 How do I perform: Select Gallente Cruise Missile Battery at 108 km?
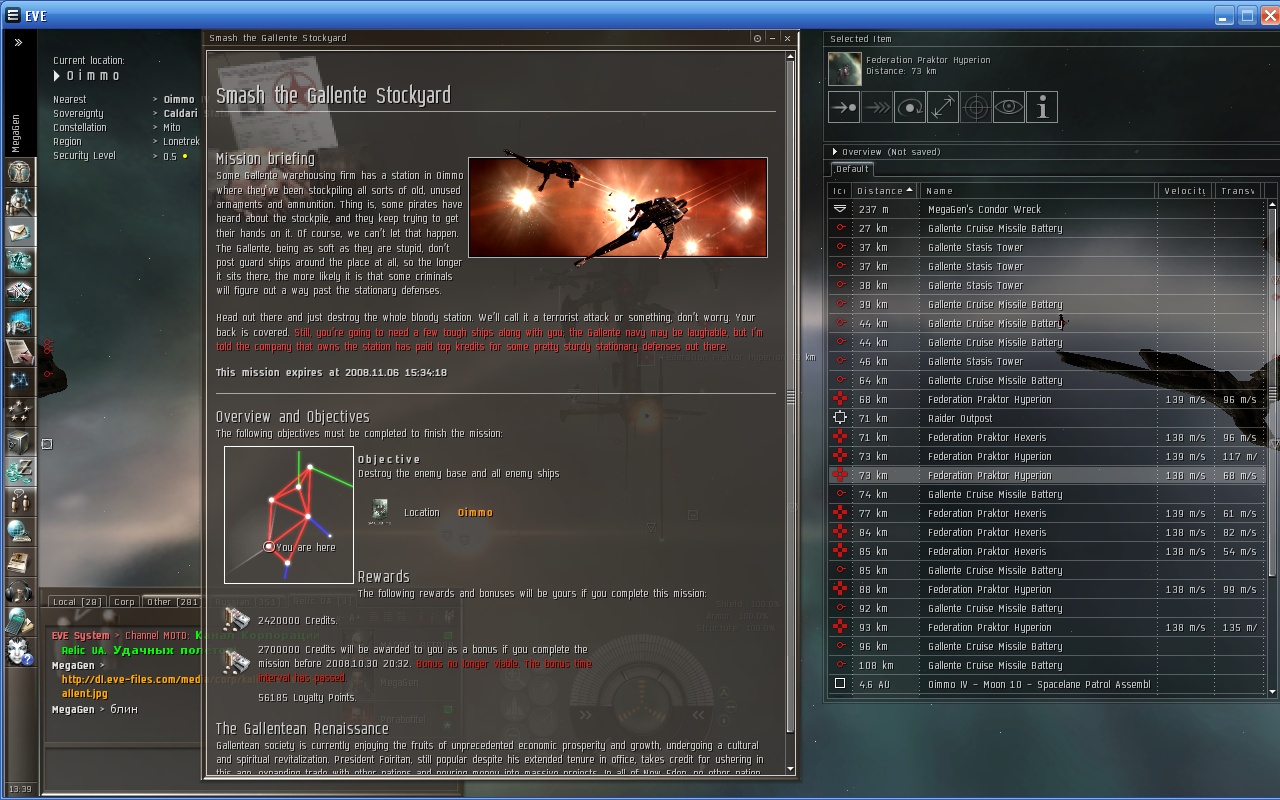[x=1048, y=665]
